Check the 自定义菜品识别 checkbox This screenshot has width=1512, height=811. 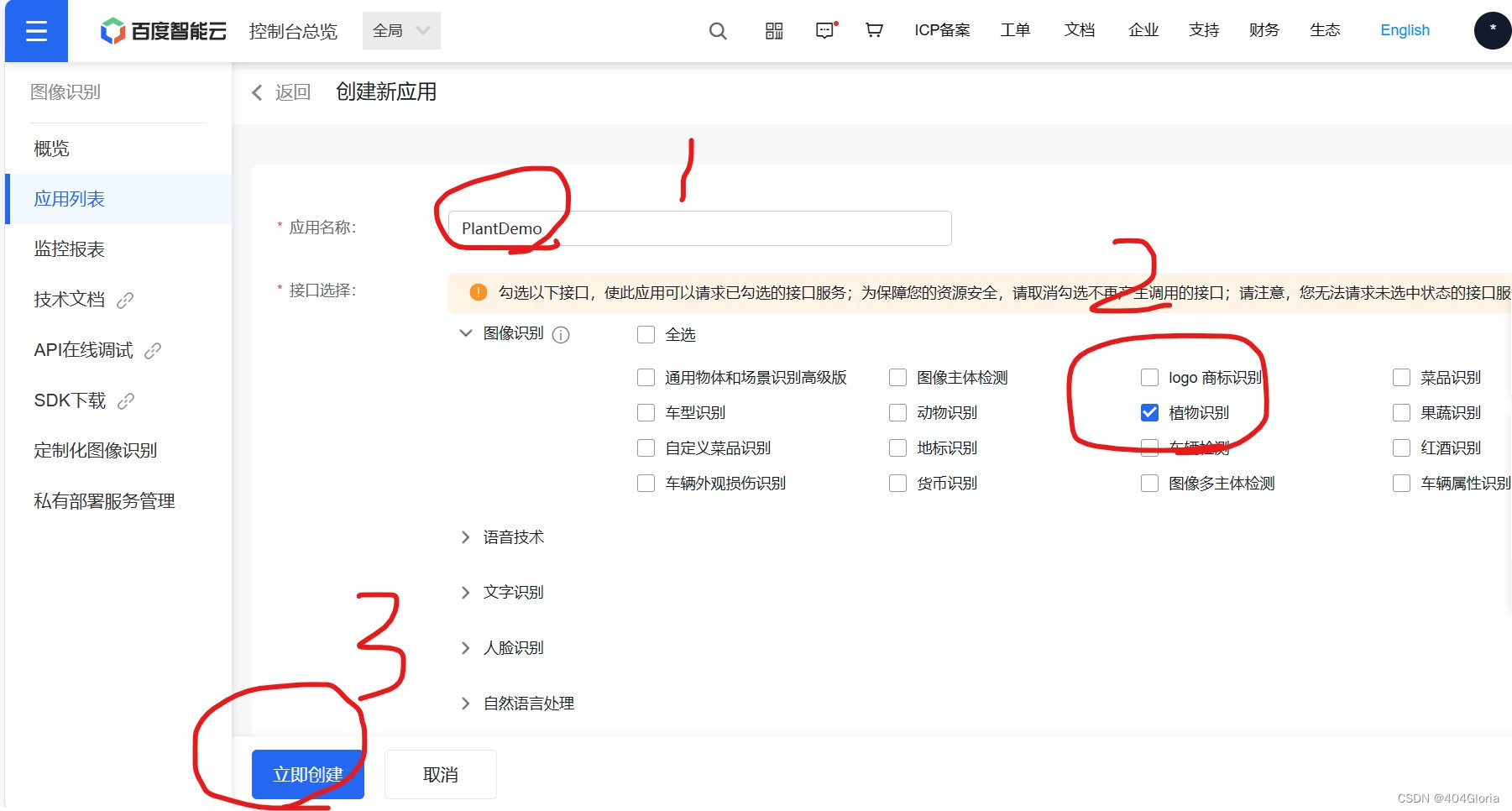click(646, 448)
